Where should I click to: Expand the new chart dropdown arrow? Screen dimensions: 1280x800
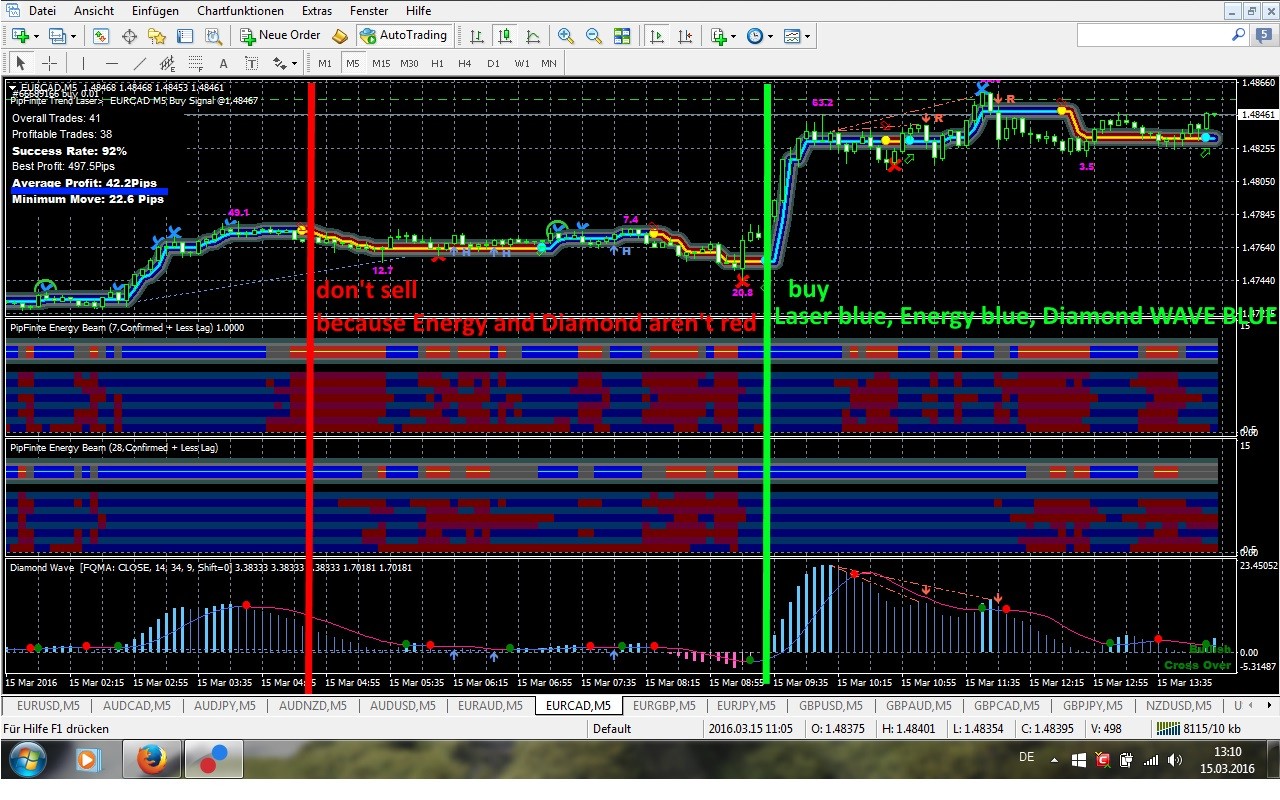click(x=36, y=37)
